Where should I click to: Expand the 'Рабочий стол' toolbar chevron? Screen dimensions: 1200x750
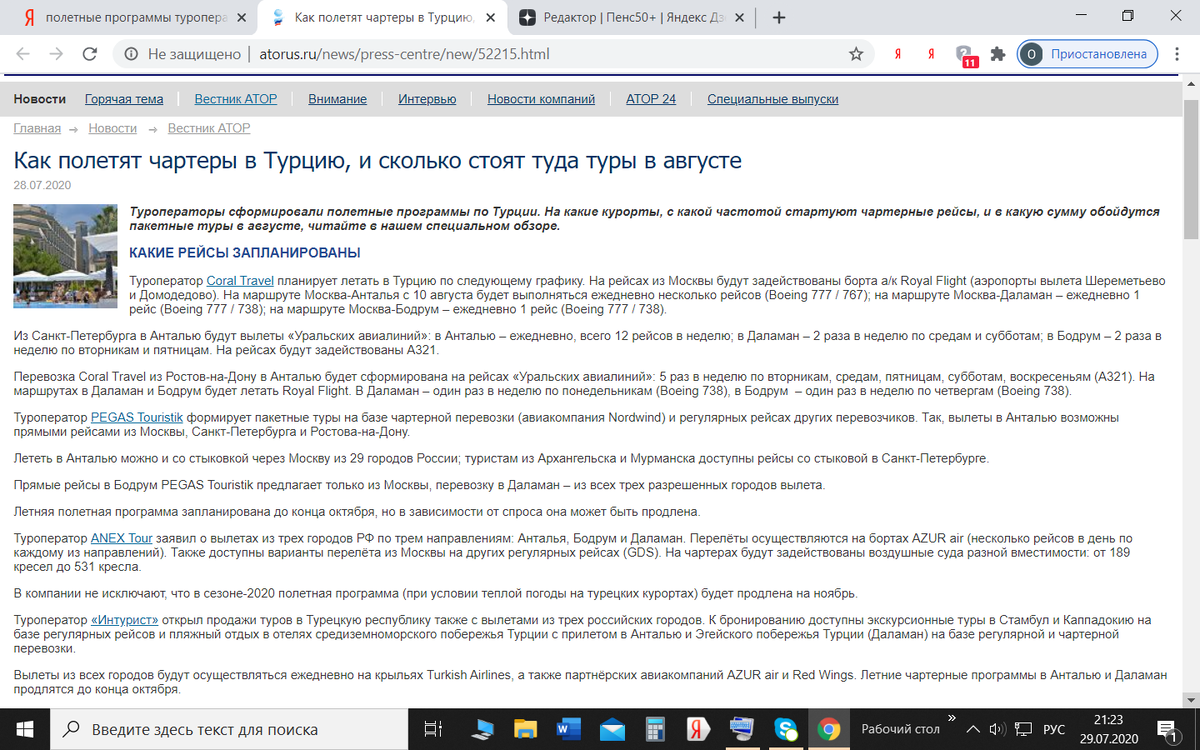(x=952, y=718)
